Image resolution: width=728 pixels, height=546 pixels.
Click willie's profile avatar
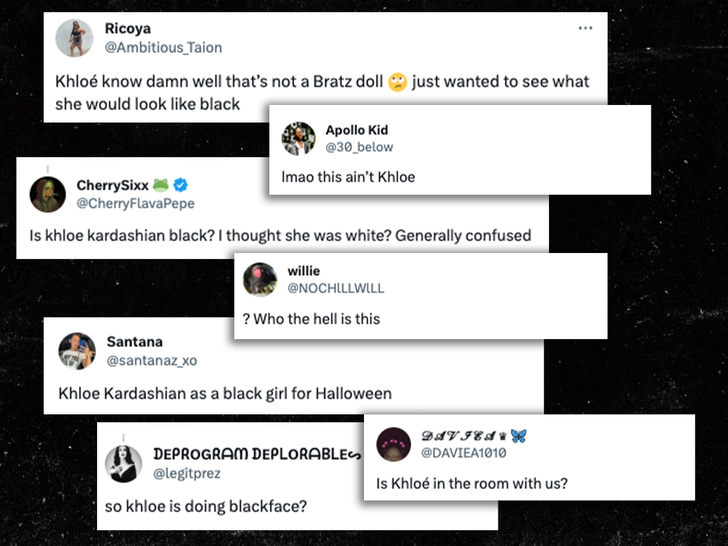(259, 279)
